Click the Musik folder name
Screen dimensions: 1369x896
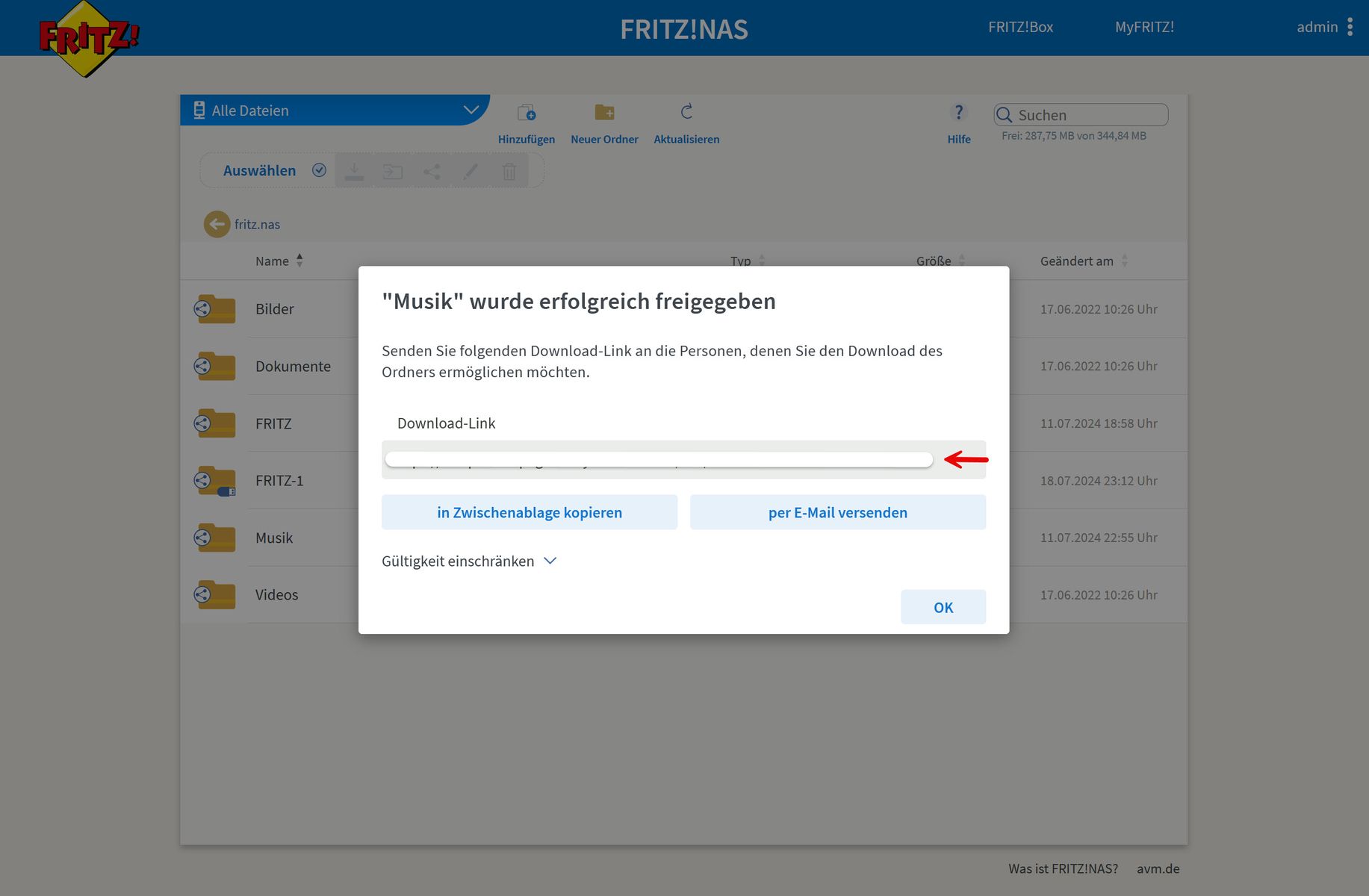(x=274, y=538)
